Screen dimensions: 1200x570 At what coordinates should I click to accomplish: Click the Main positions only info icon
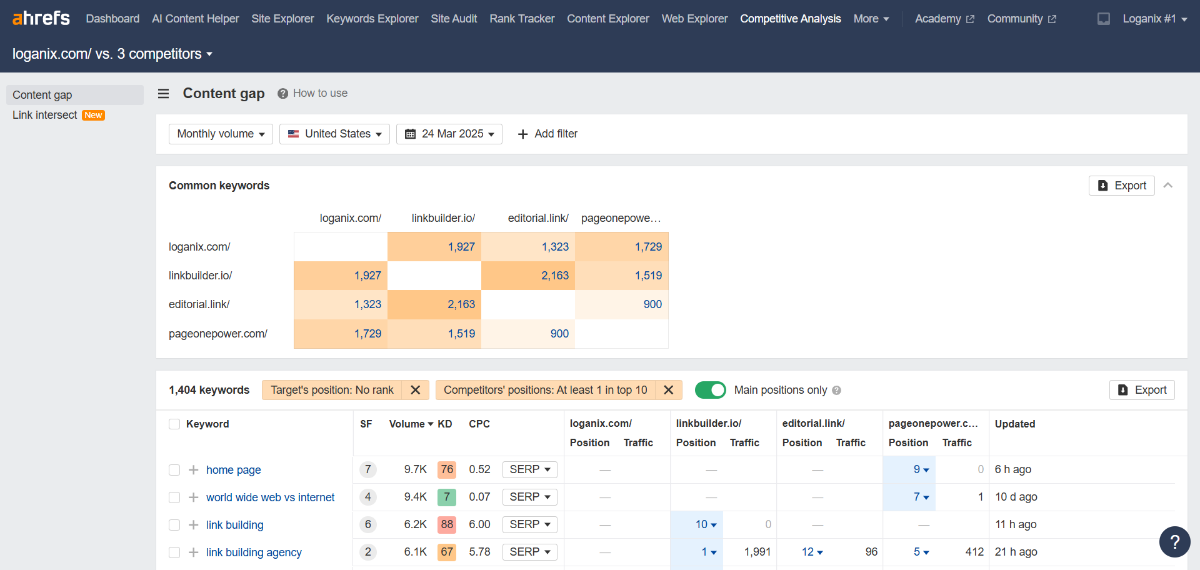click(x=837, y=391)
